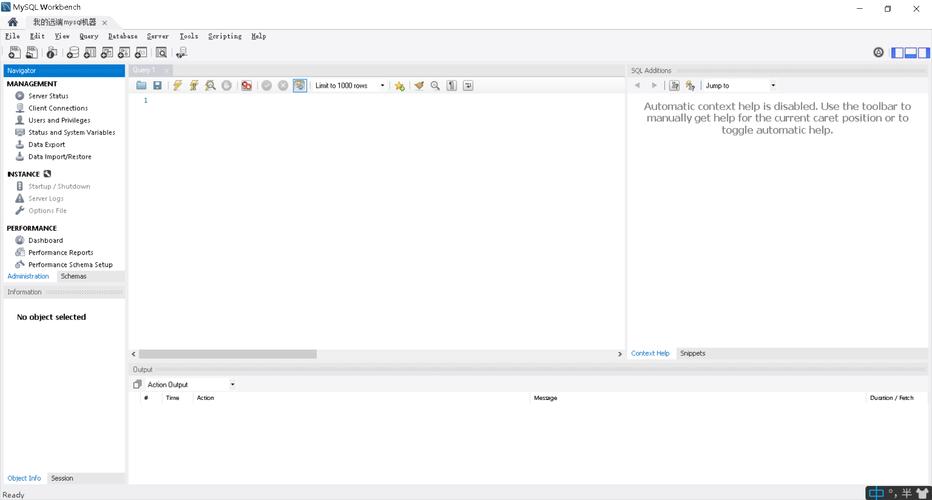This screenshot has height=500, width=932.
Task: Switch to the Snippets tab
Action: 692,353
